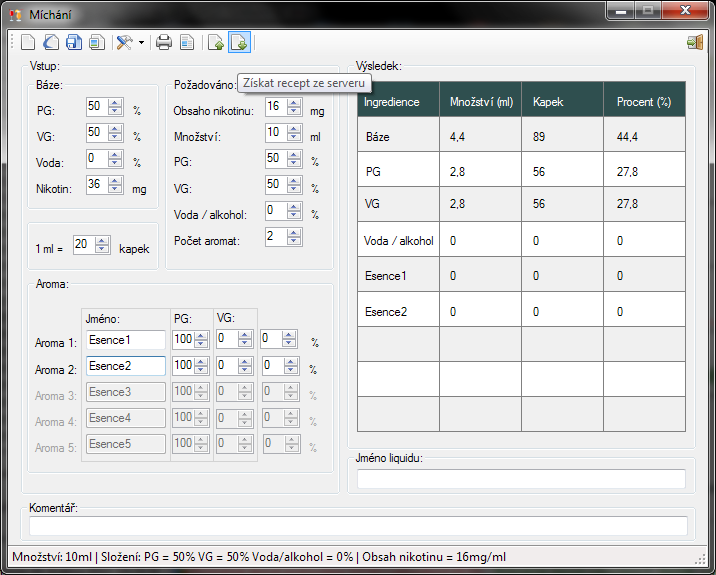Minimize the Míchání window
Viewport: 716px width, 575px height.
620,10
